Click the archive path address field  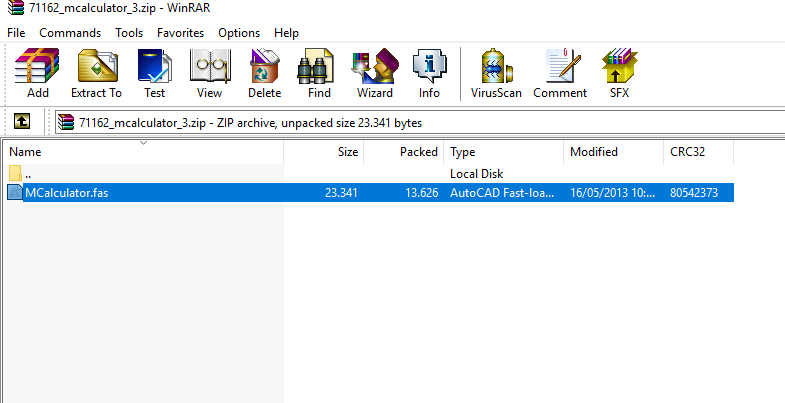pos(420,123)
